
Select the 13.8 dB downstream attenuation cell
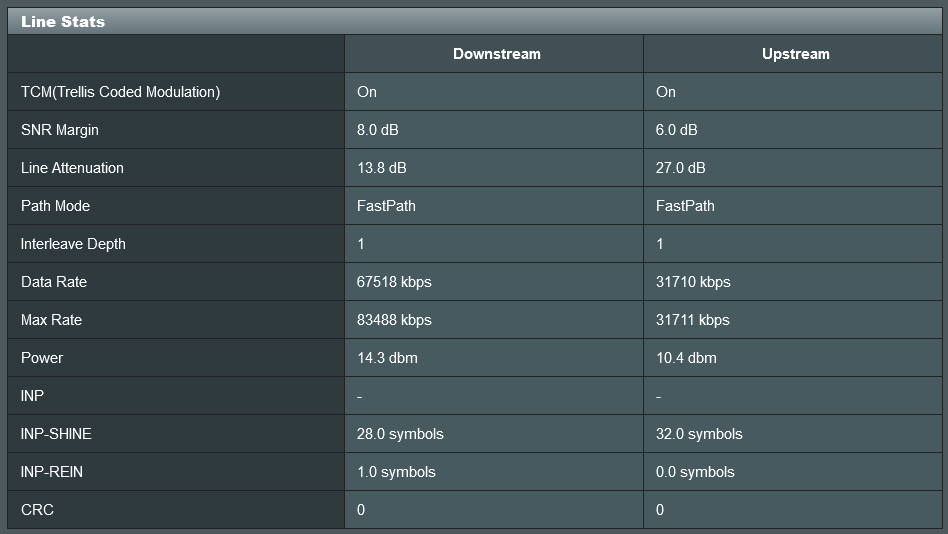381,168
